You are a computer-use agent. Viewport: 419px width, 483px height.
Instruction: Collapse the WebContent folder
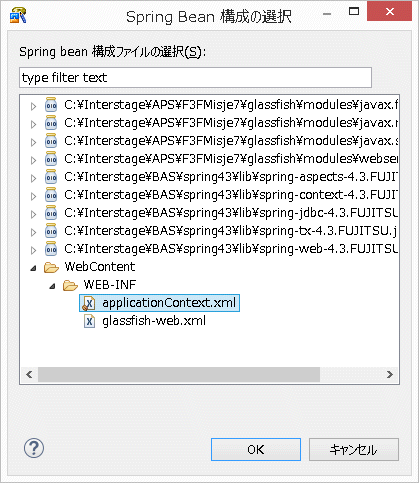click(x=33, y=268)
